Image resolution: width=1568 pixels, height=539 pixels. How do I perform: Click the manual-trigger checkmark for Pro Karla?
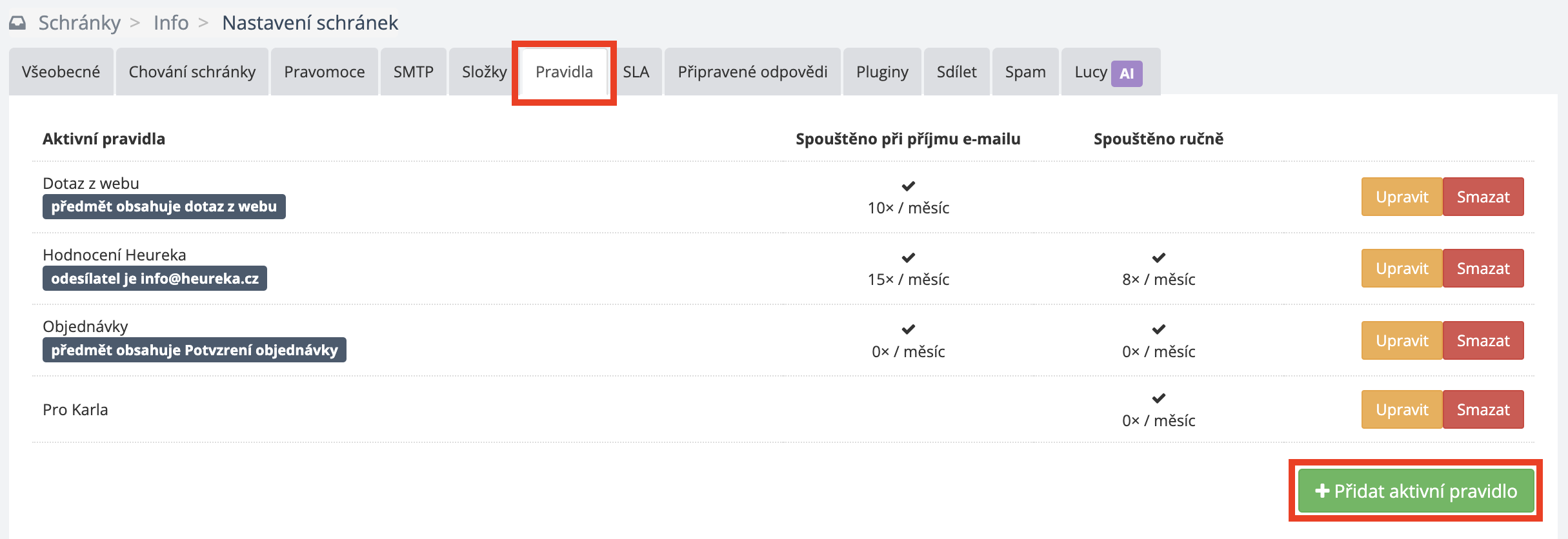(1158, 398)
